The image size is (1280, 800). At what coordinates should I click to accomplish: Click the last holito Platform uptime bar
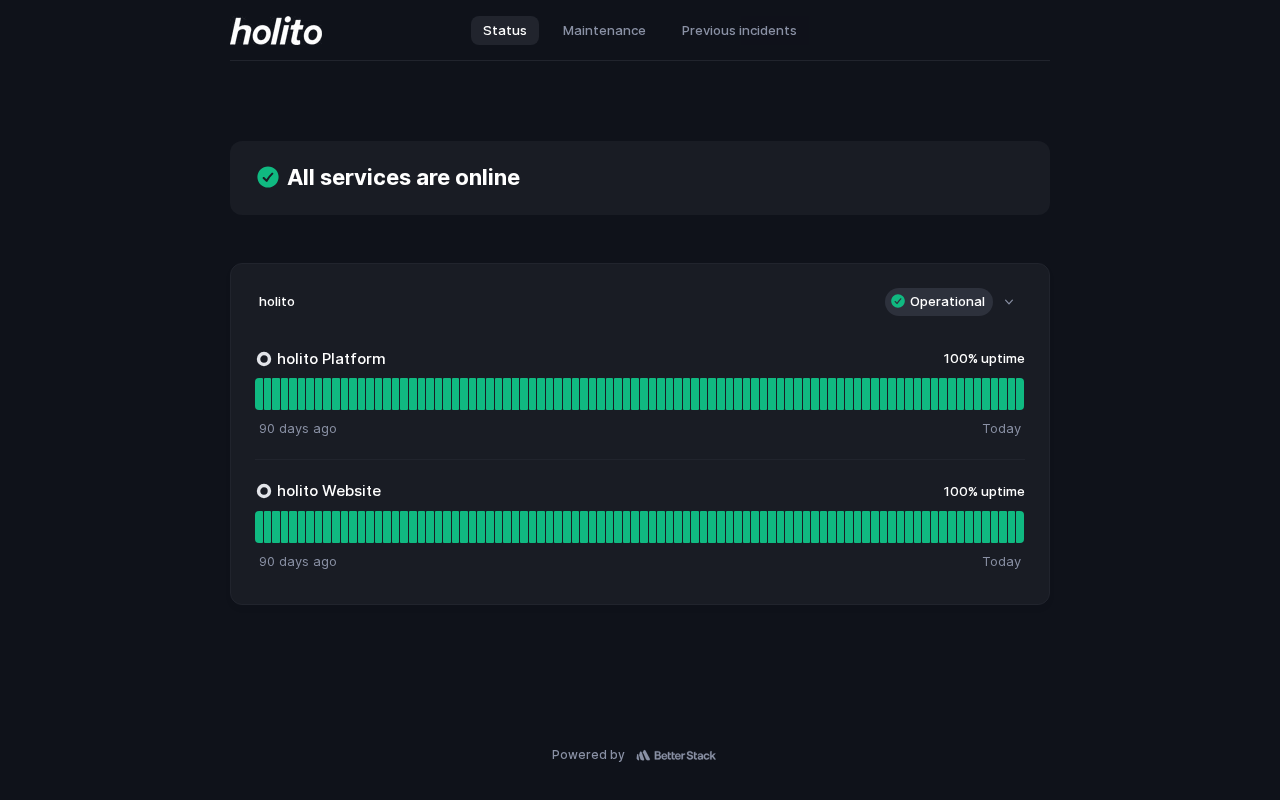[1019, 394]
